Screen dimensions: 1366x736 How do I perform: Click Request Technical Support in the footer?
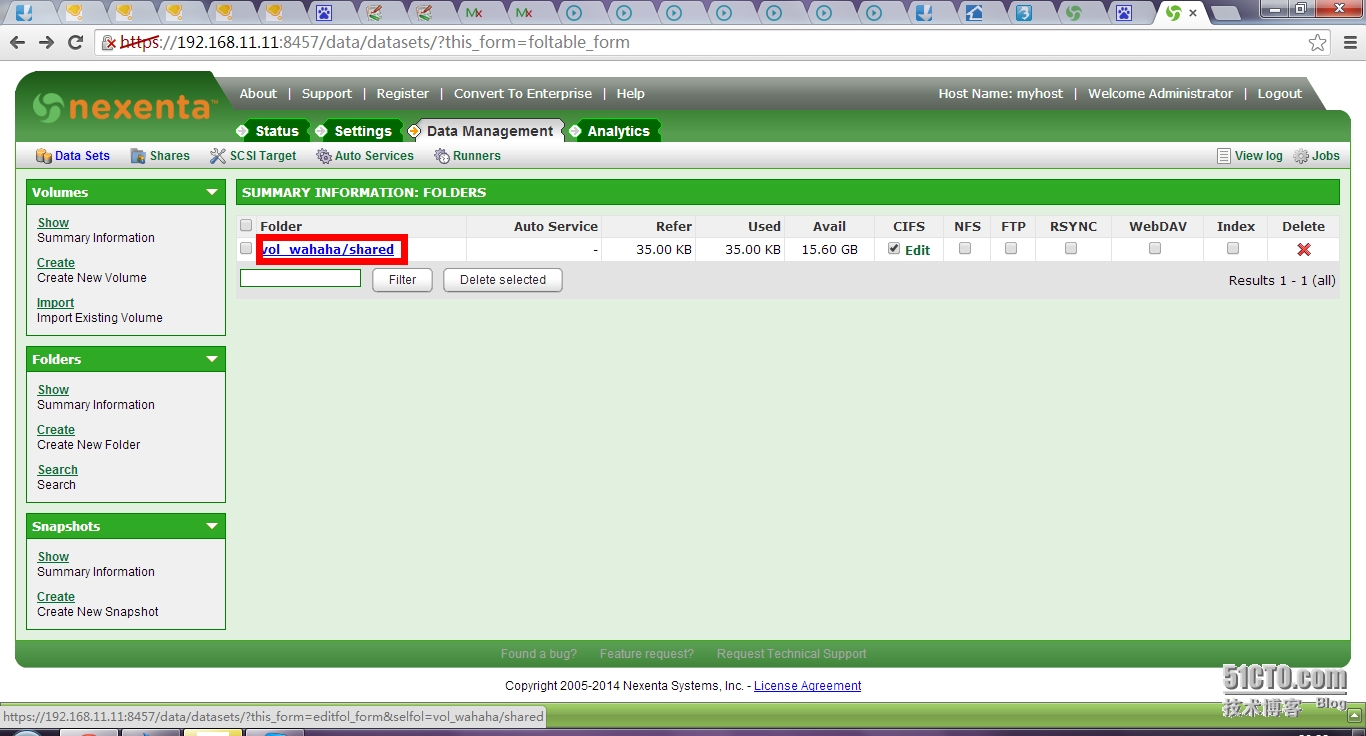tap(792, 654)
